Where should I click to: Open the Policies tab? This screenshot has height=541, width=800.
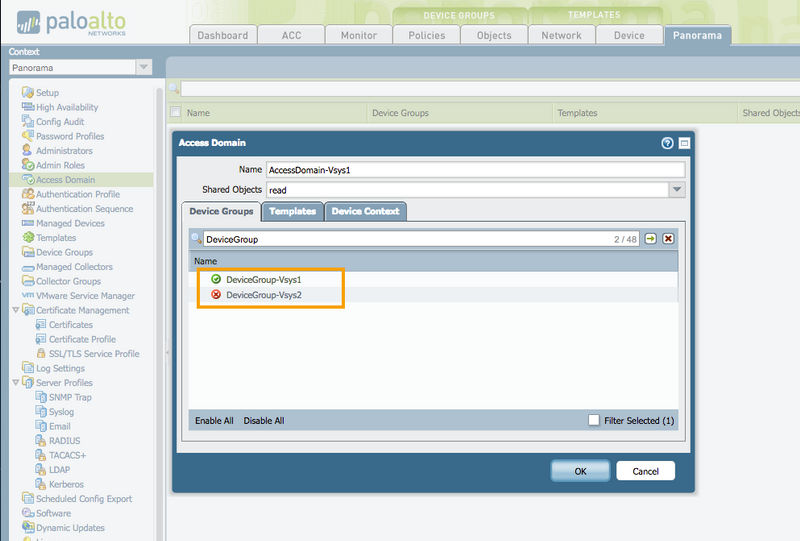pos(427,35)
